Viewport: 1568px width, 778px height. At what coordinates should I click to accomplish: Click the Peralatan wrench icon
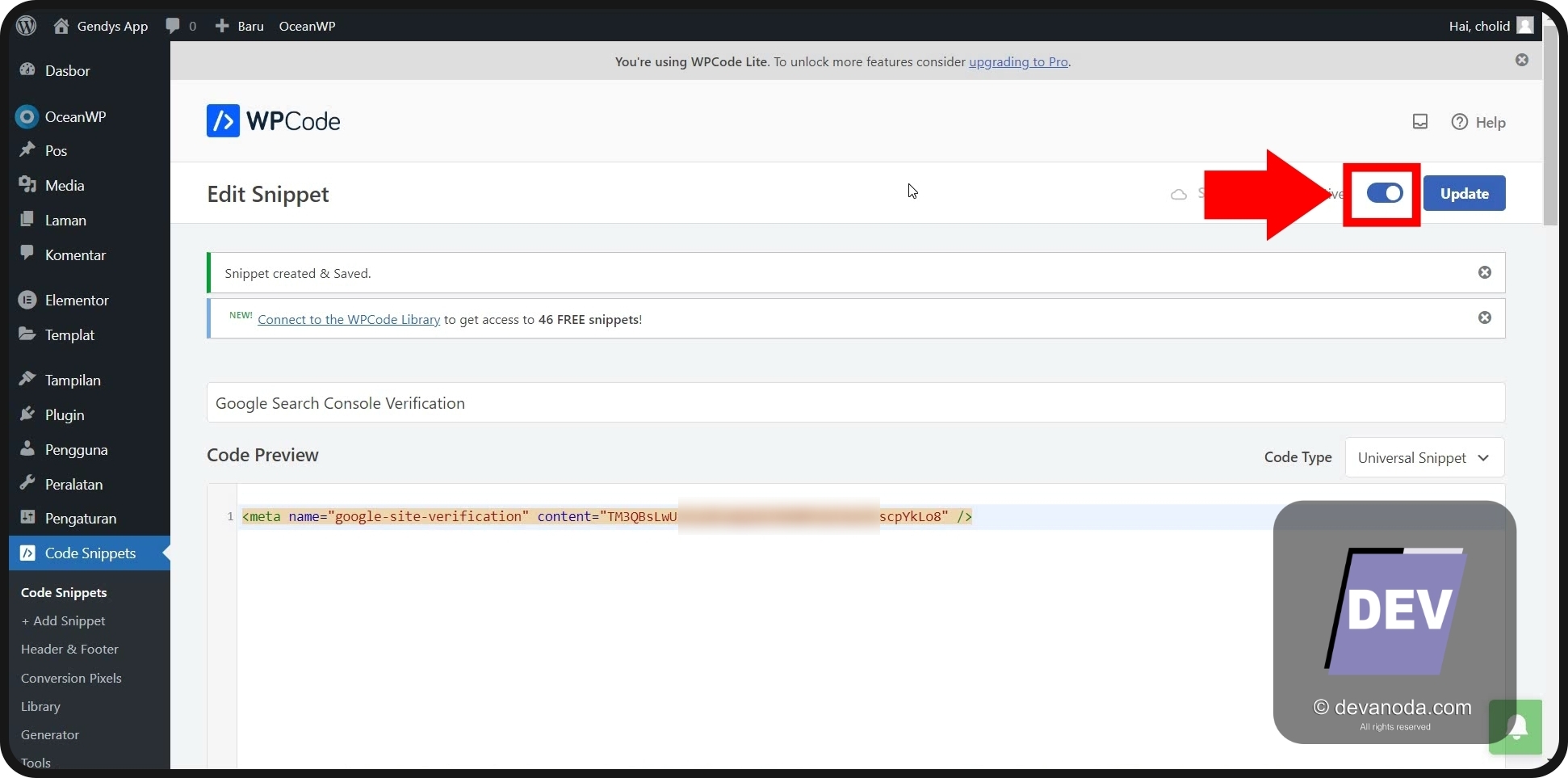(27, 483)
